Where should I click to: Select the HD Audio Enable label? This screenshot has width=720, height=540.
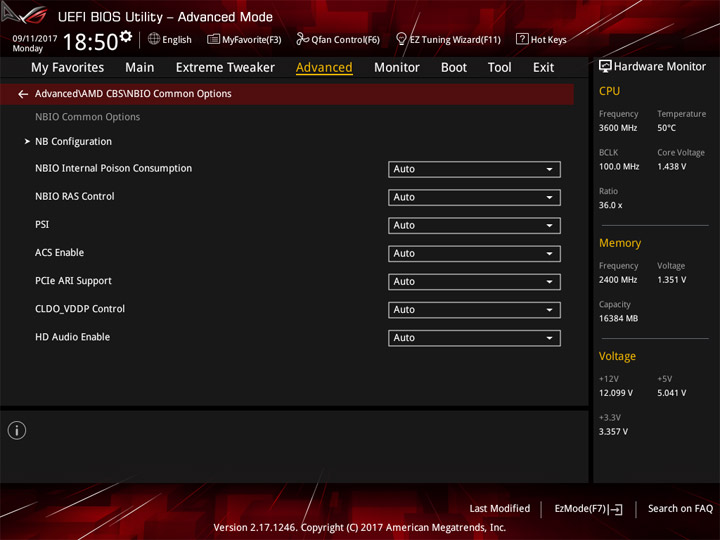click(73, 337)
